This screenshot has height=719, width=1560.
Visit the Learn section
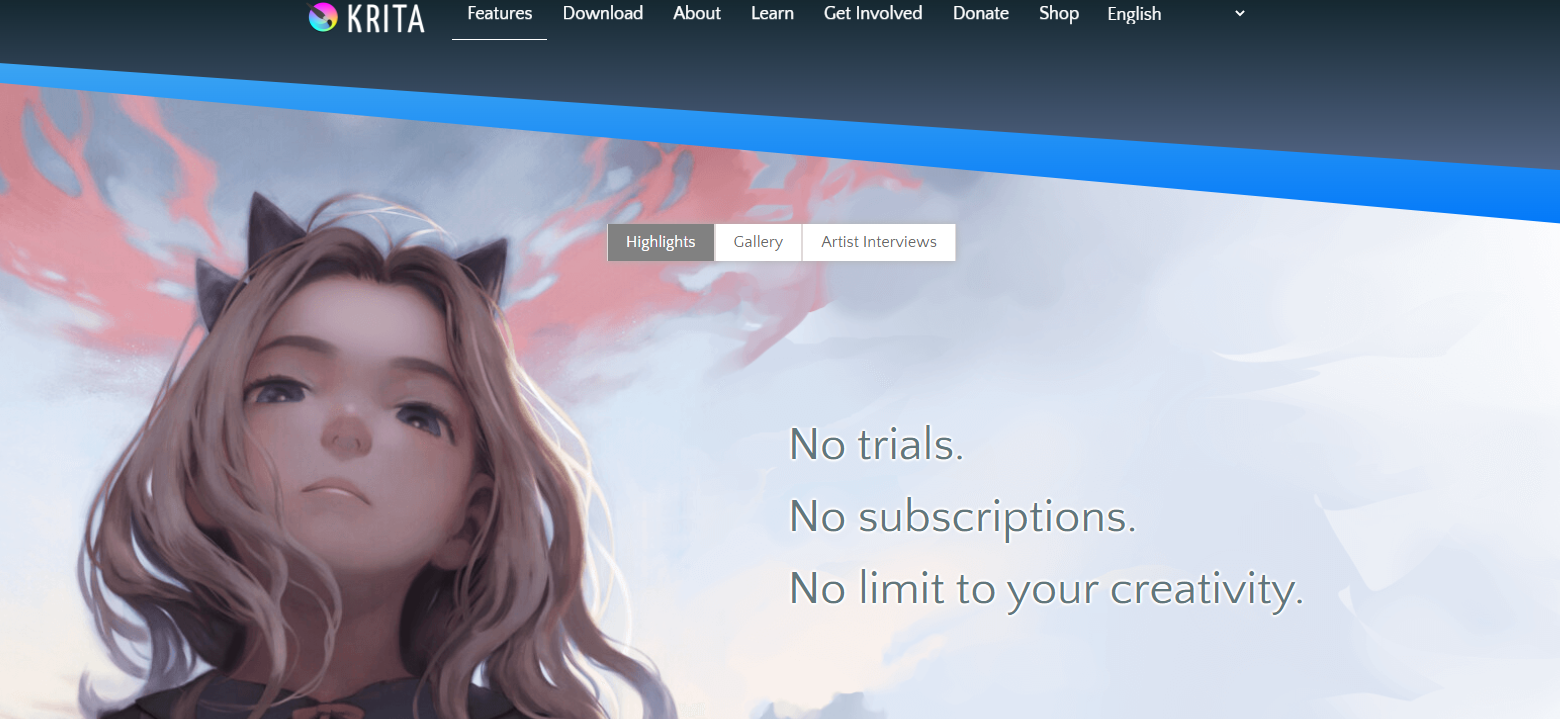(x=772, y=13)
